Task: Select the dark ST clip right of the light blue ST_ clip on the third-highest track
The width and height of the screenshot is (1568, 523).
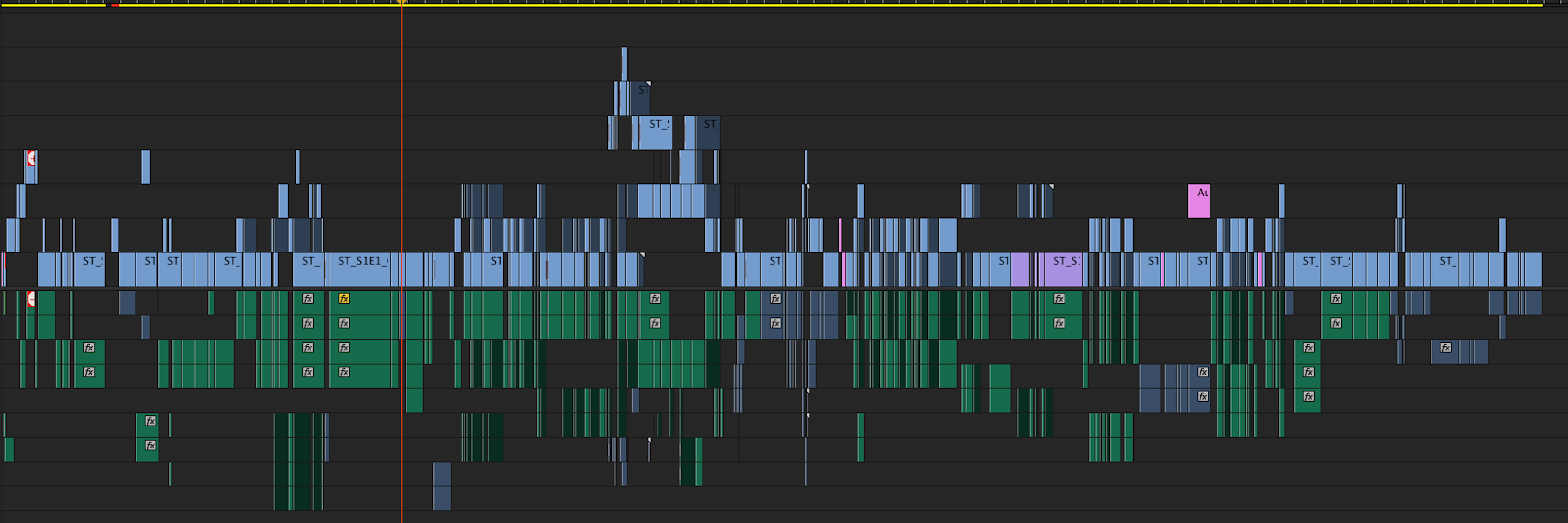Action: (707, 132)
